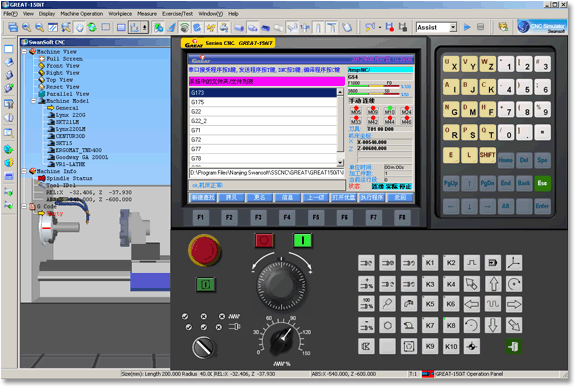Open the Machine Operation menu

83,14
